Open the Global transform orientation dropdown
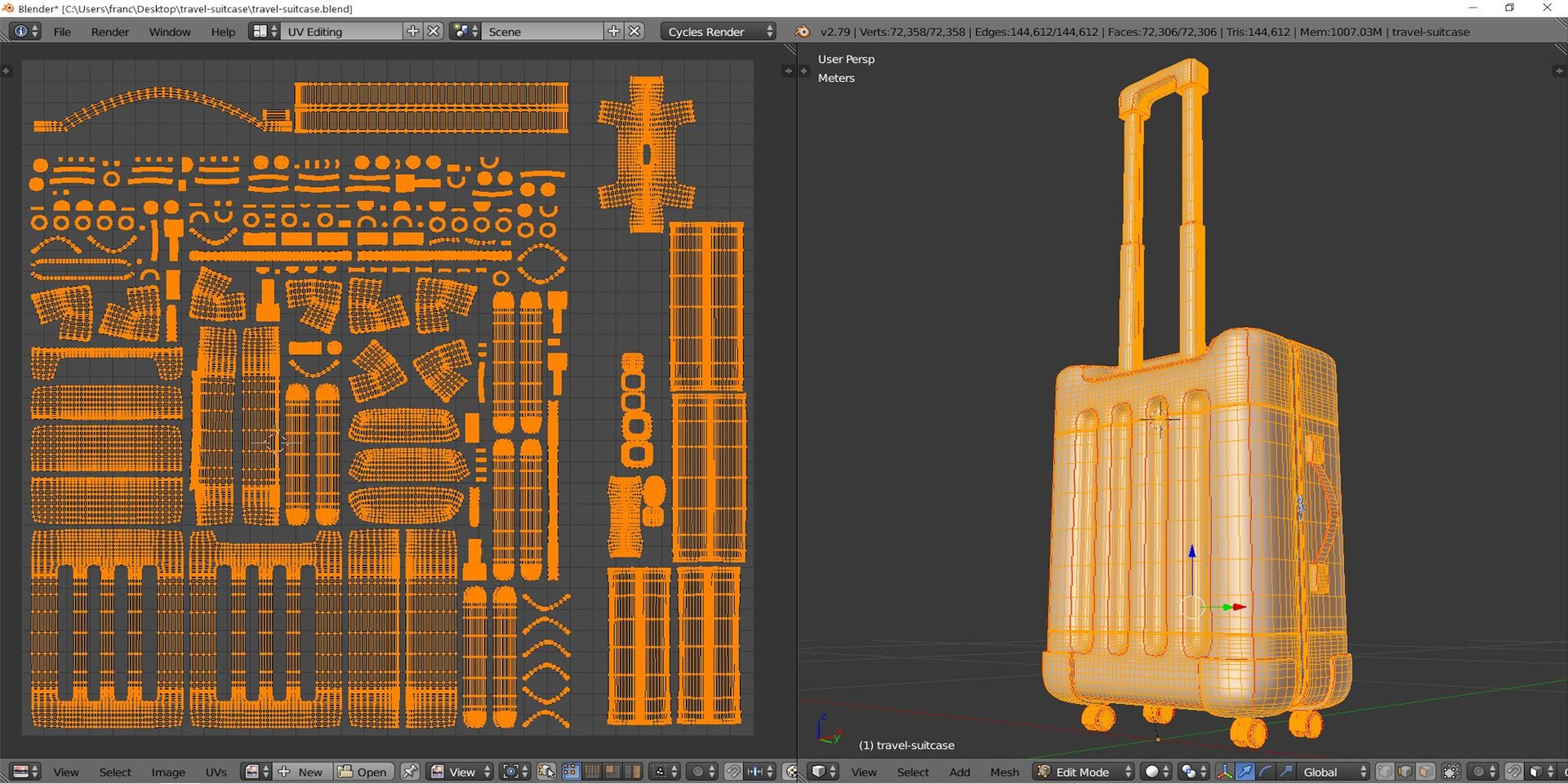Image resolution: width=1568 pixels, height=784 pixels. [1334, 771]
